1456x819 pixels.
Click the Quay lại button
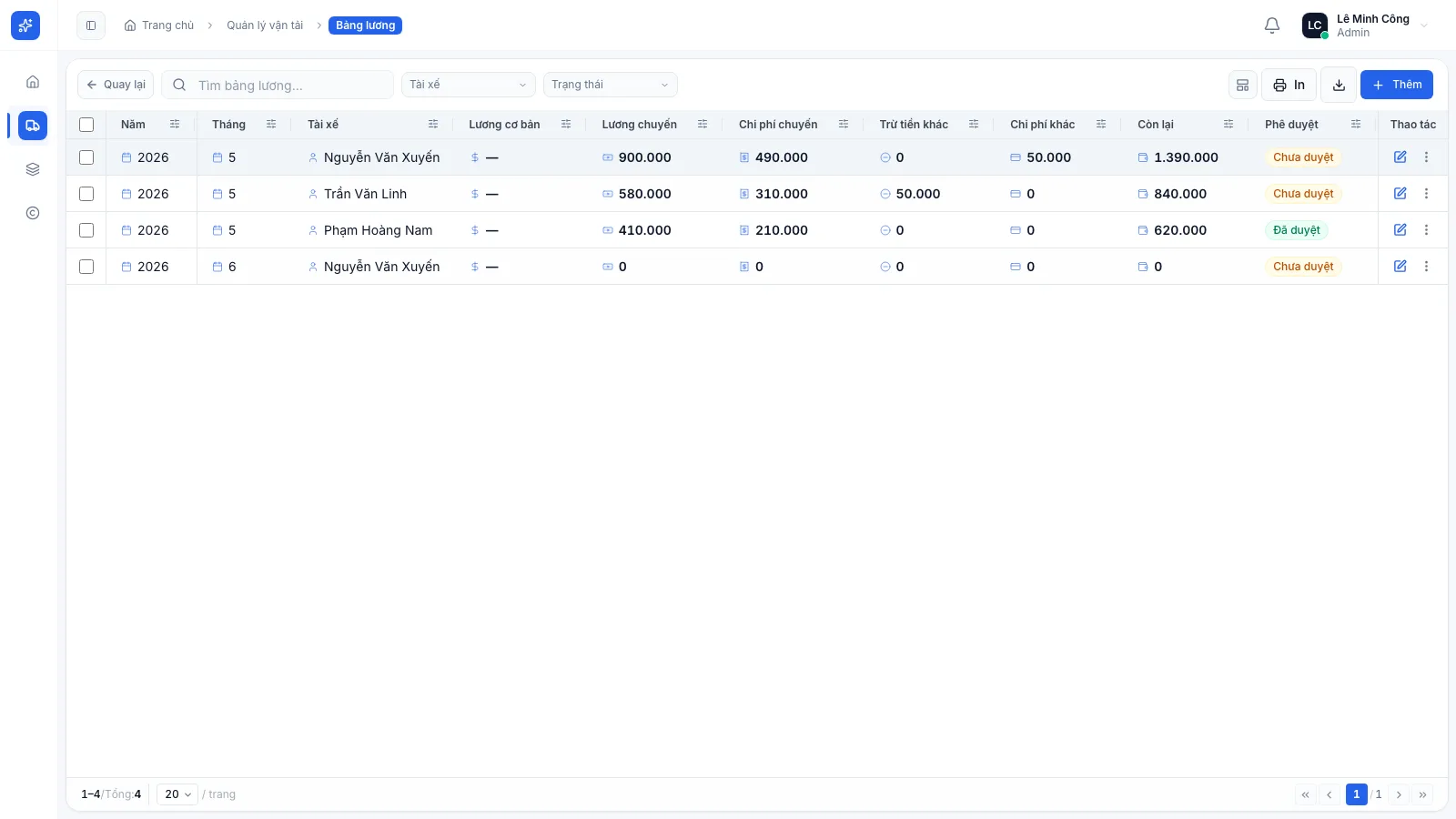pos(116,85)
